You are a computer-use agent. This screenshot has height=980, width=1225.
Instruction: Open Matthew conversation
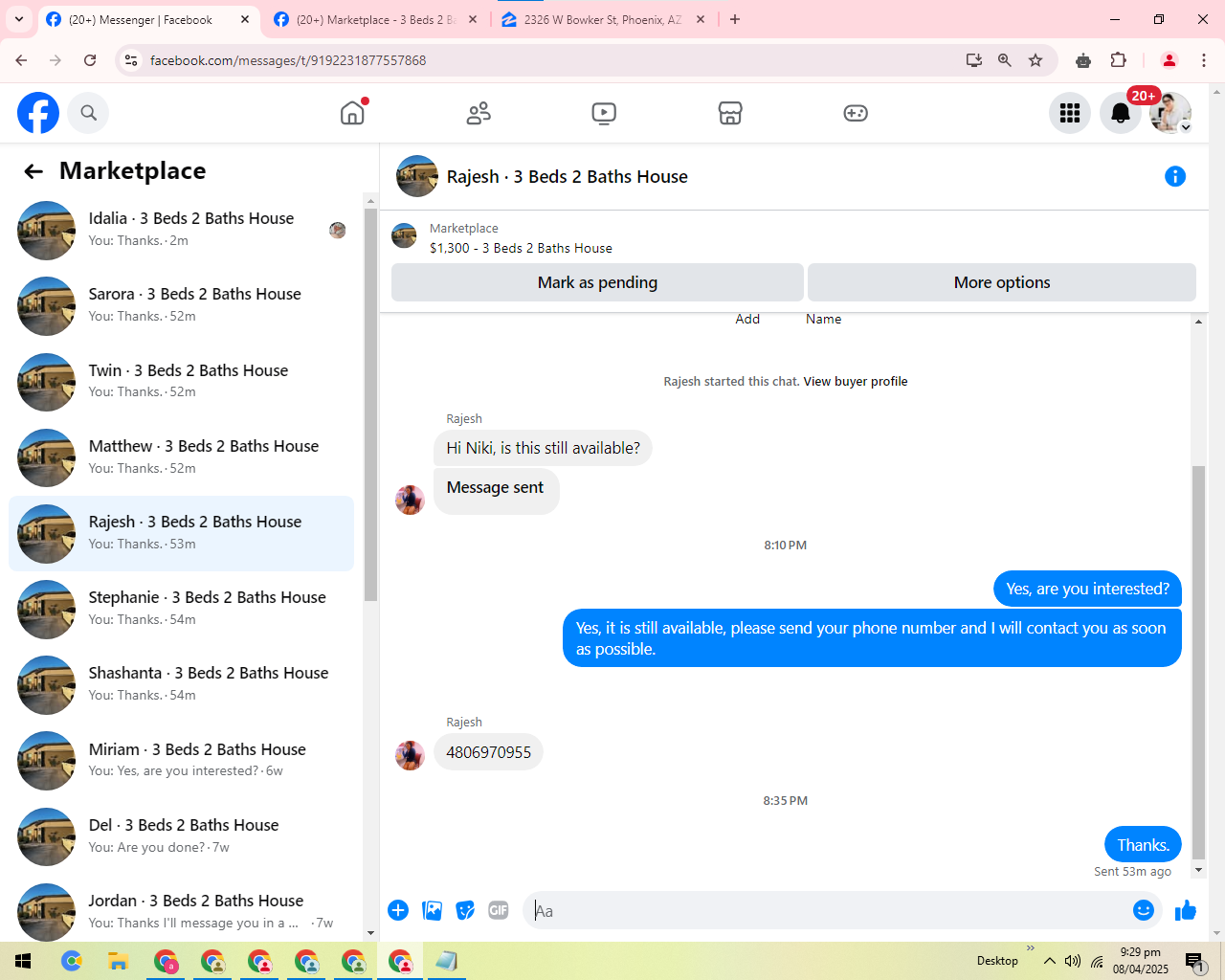point(181,457)
